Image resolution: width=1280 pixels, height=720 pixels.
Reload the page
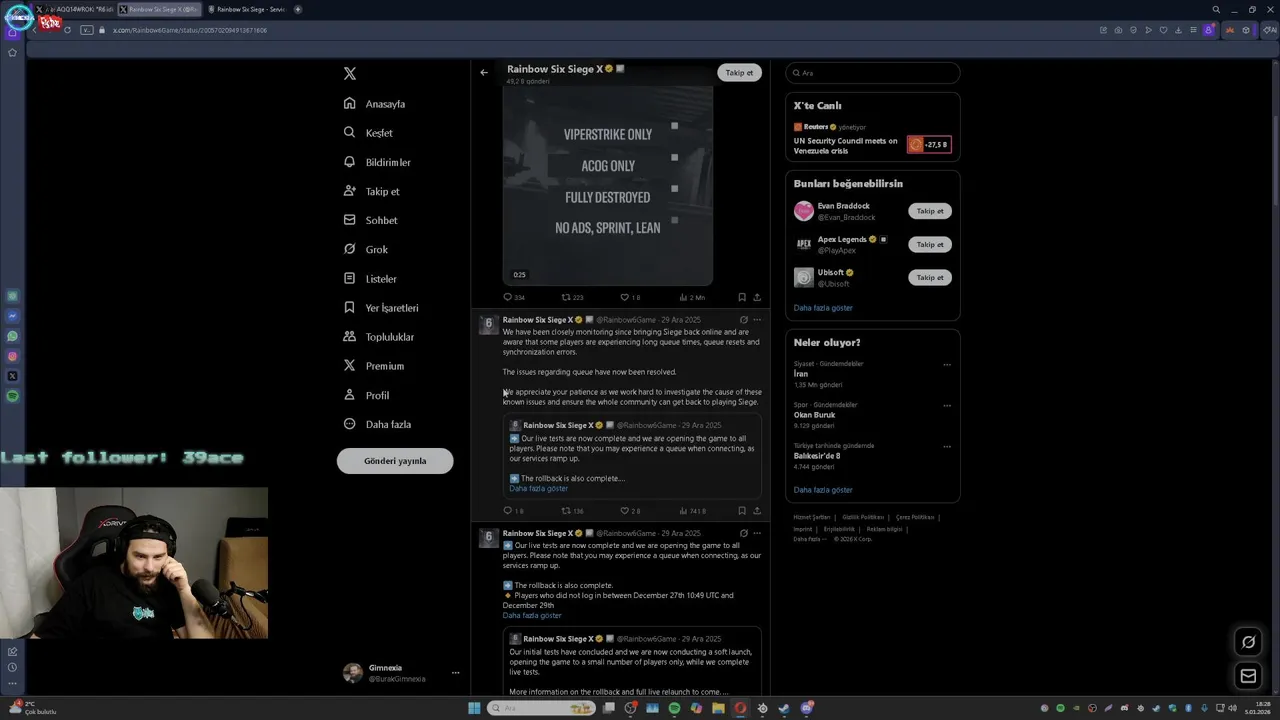coord(67,30)
